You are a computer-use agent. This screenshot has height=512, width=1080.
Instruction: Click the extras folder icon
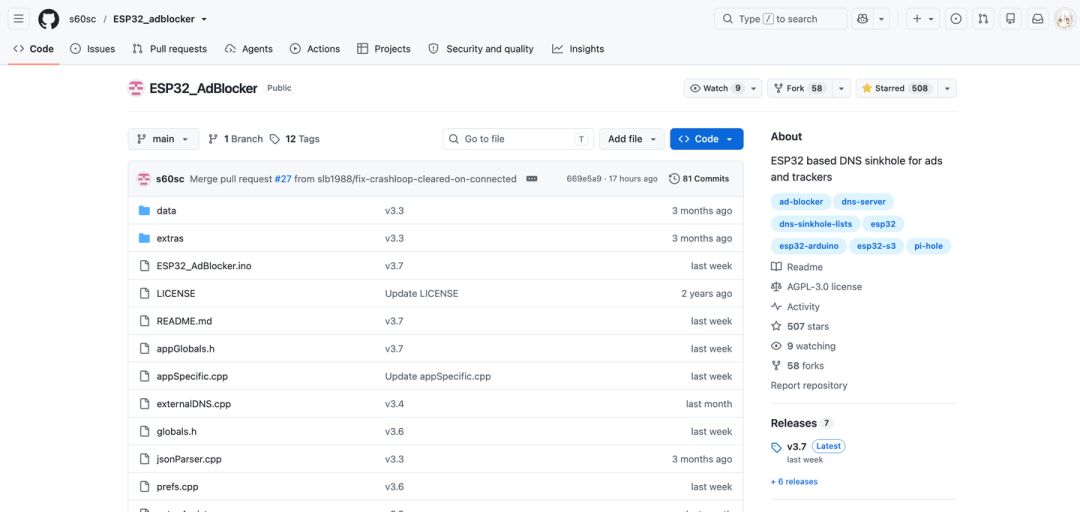click(x=145, y=238)
